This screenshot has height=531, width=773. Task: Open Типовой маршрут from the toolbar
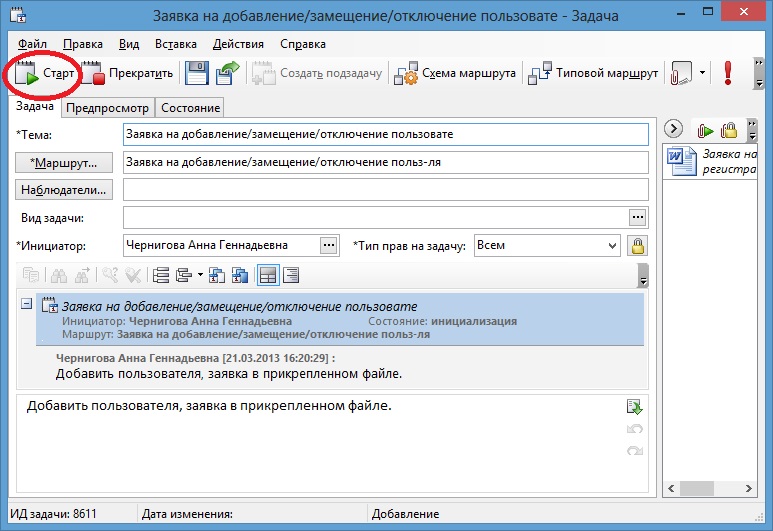(x=594, y=73)
